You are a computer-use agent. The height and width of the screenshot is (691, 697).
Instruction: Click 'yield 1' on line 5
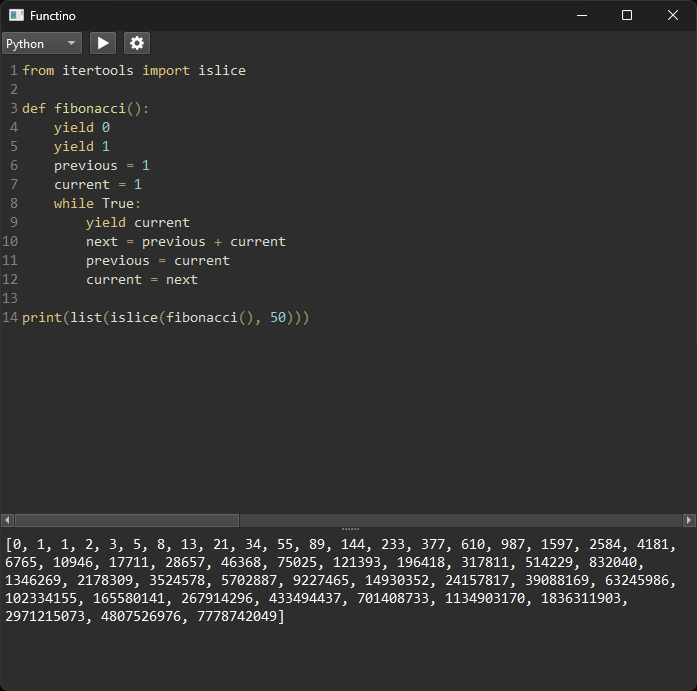click(82, 147)
